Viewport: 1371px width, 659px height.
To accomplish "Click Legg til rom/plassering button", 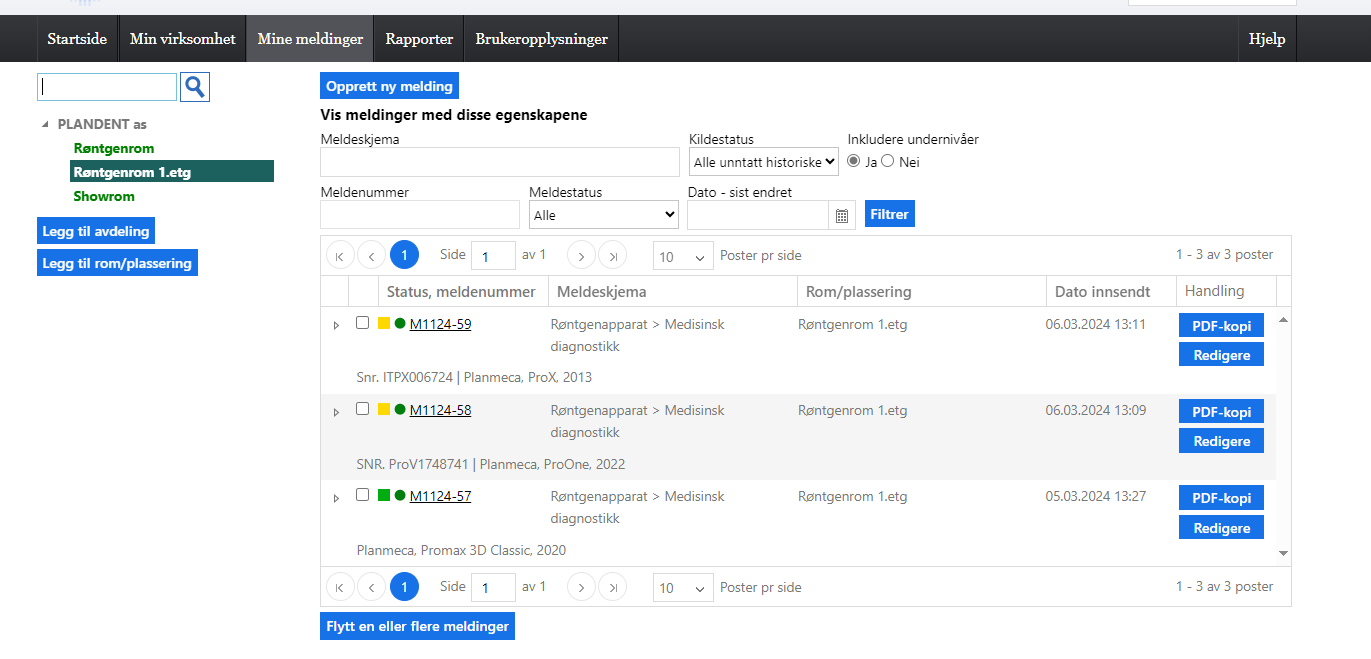I will pos(117,263).
